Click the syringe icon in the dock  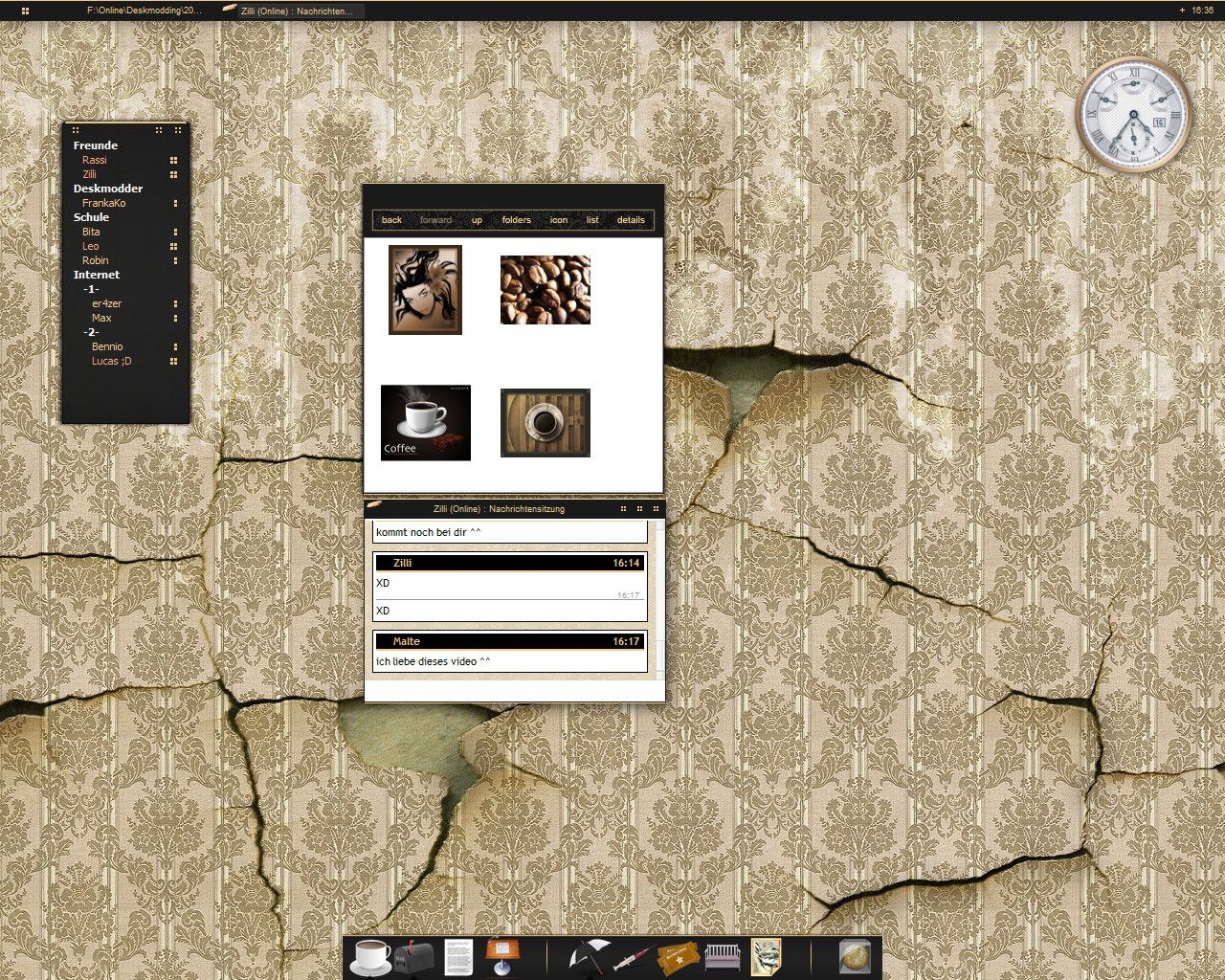pos(634,956)
